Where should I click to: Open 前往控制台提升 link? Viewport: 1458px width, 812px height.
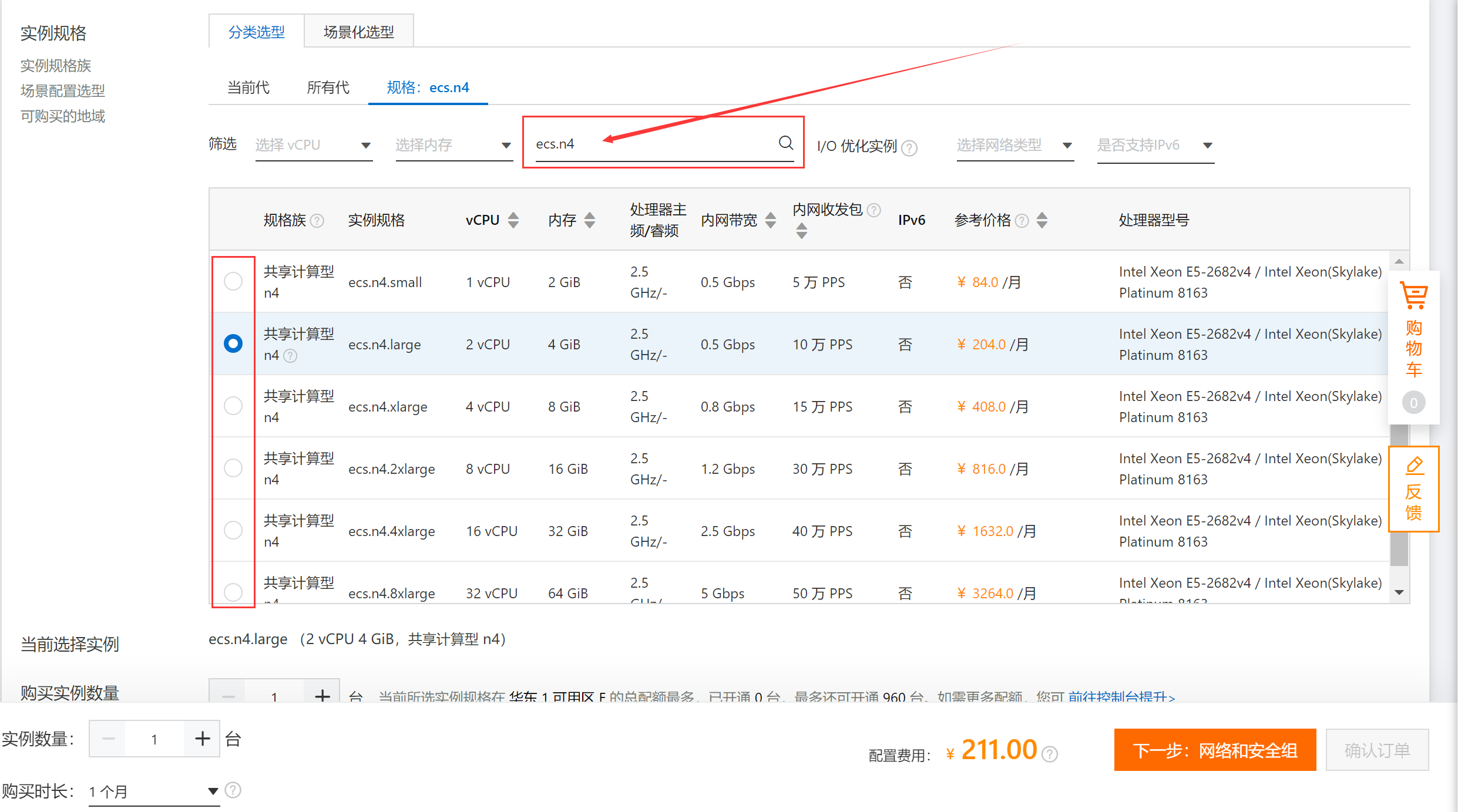point(1121,696)
